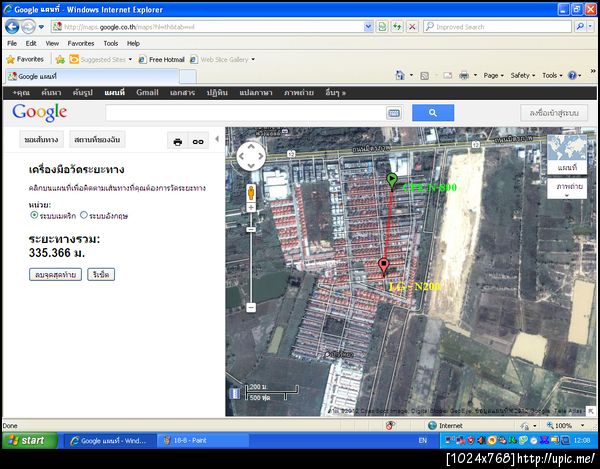
Task: Click the Refresh page icon
Action: click(x=397, y=27)
